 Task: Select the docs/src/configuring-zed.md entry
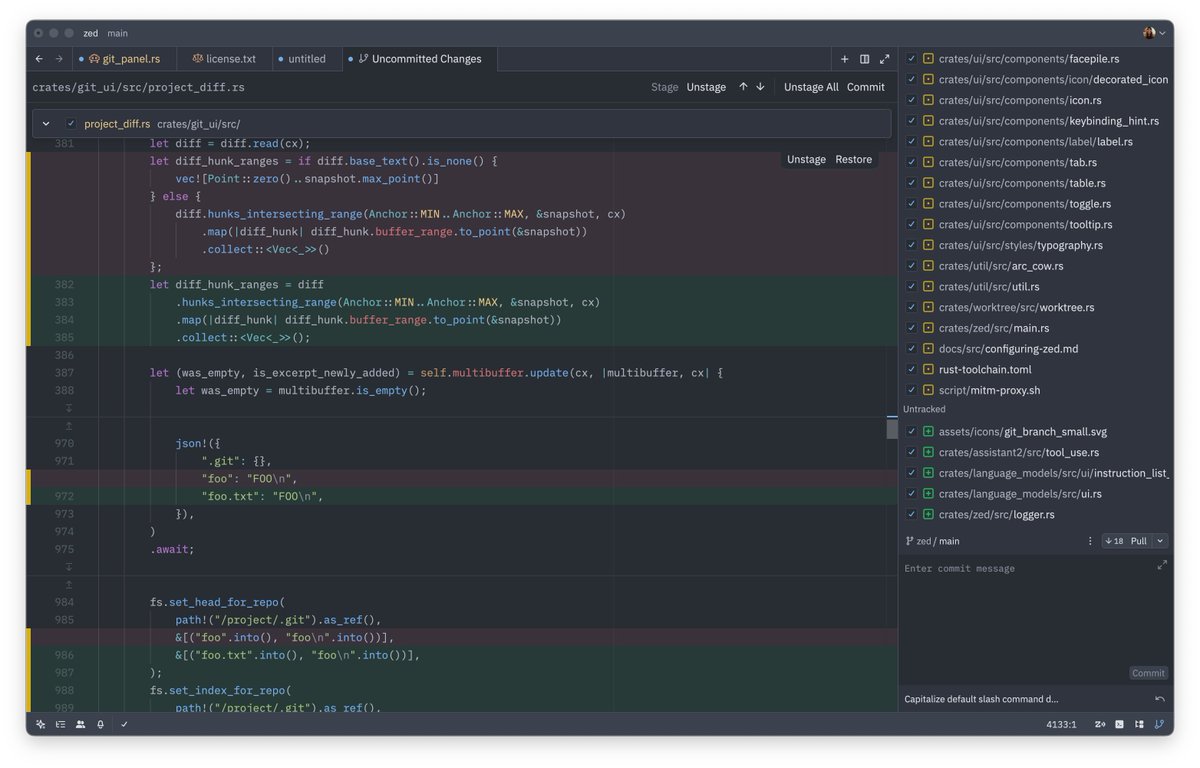click(1036, 349)
